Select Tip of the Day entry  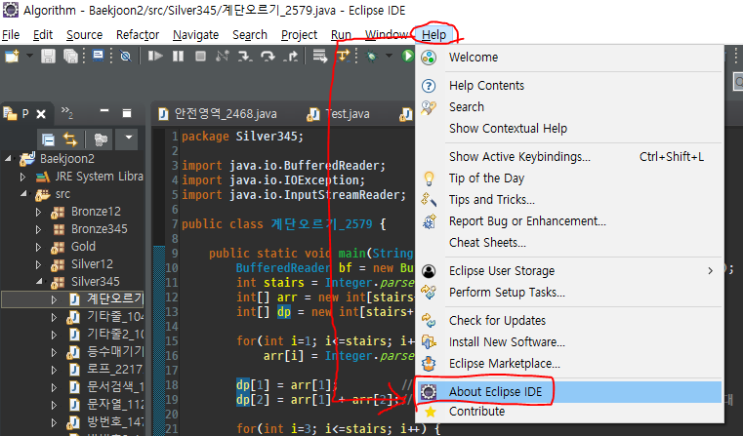[x=570, y=178]
